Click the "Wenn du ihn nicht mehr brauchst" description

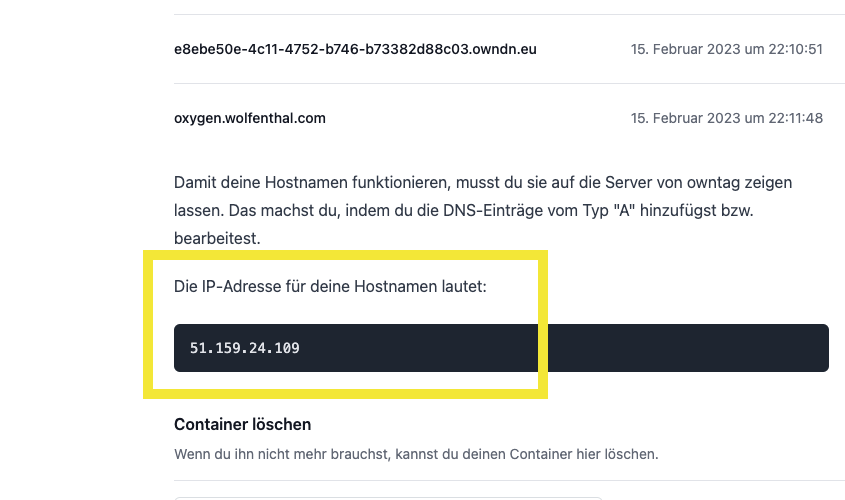tap(416, 454)
